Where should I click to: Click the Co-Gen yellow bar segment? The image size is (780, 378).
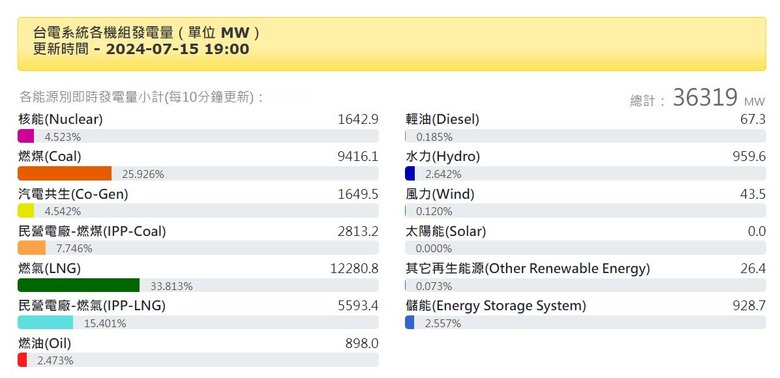tap(26, 211)
